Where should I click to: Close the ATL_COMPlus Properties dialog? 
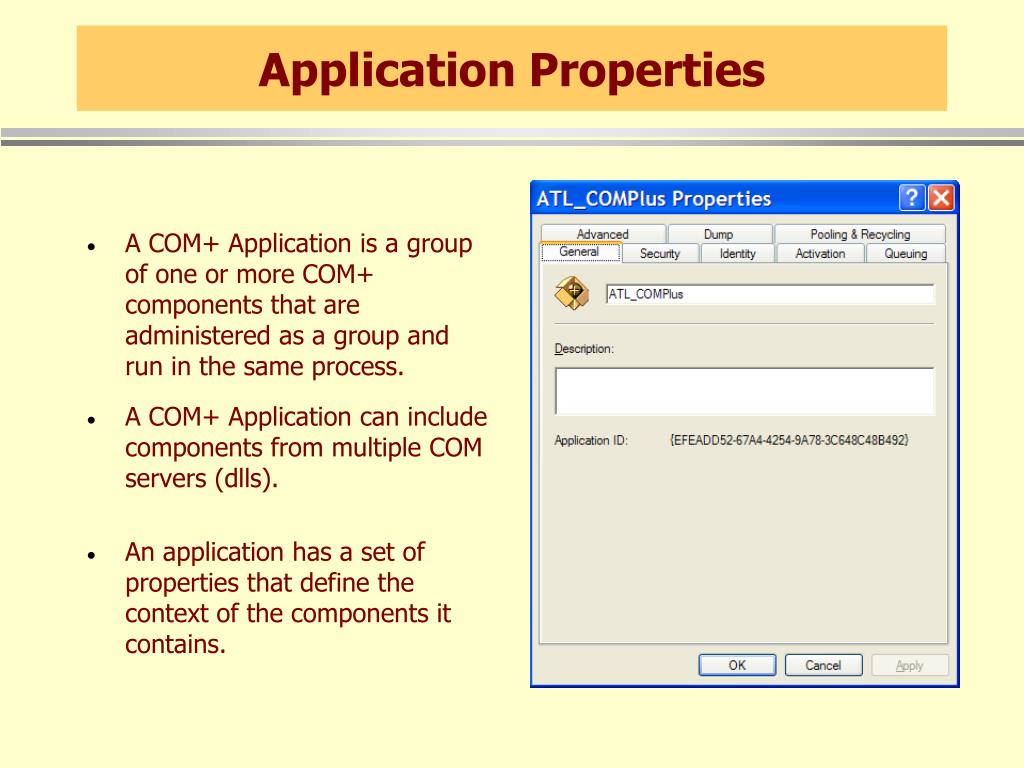pyautogui.click(x=941, y=198)
